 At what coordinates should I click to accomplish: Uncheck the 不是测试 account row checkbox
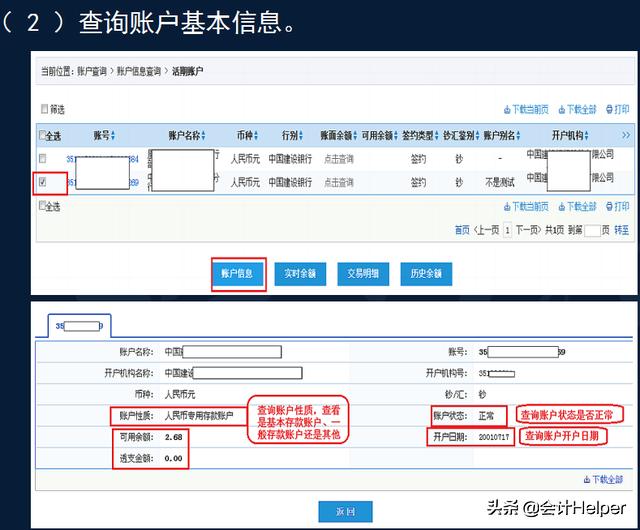42,182
